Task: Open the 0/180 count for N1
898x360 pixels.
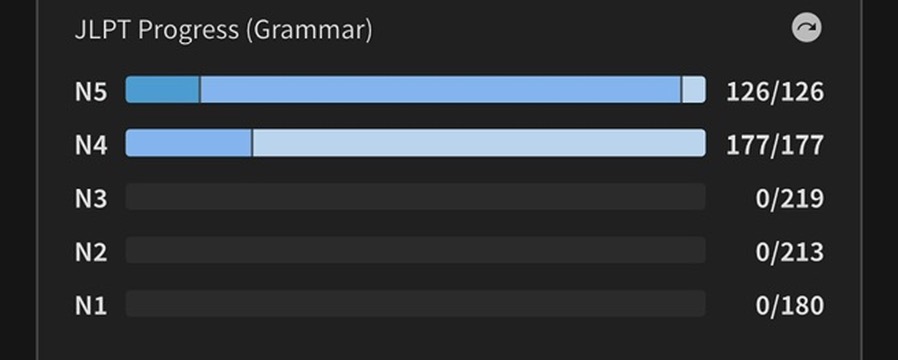Action: point(790,305)
